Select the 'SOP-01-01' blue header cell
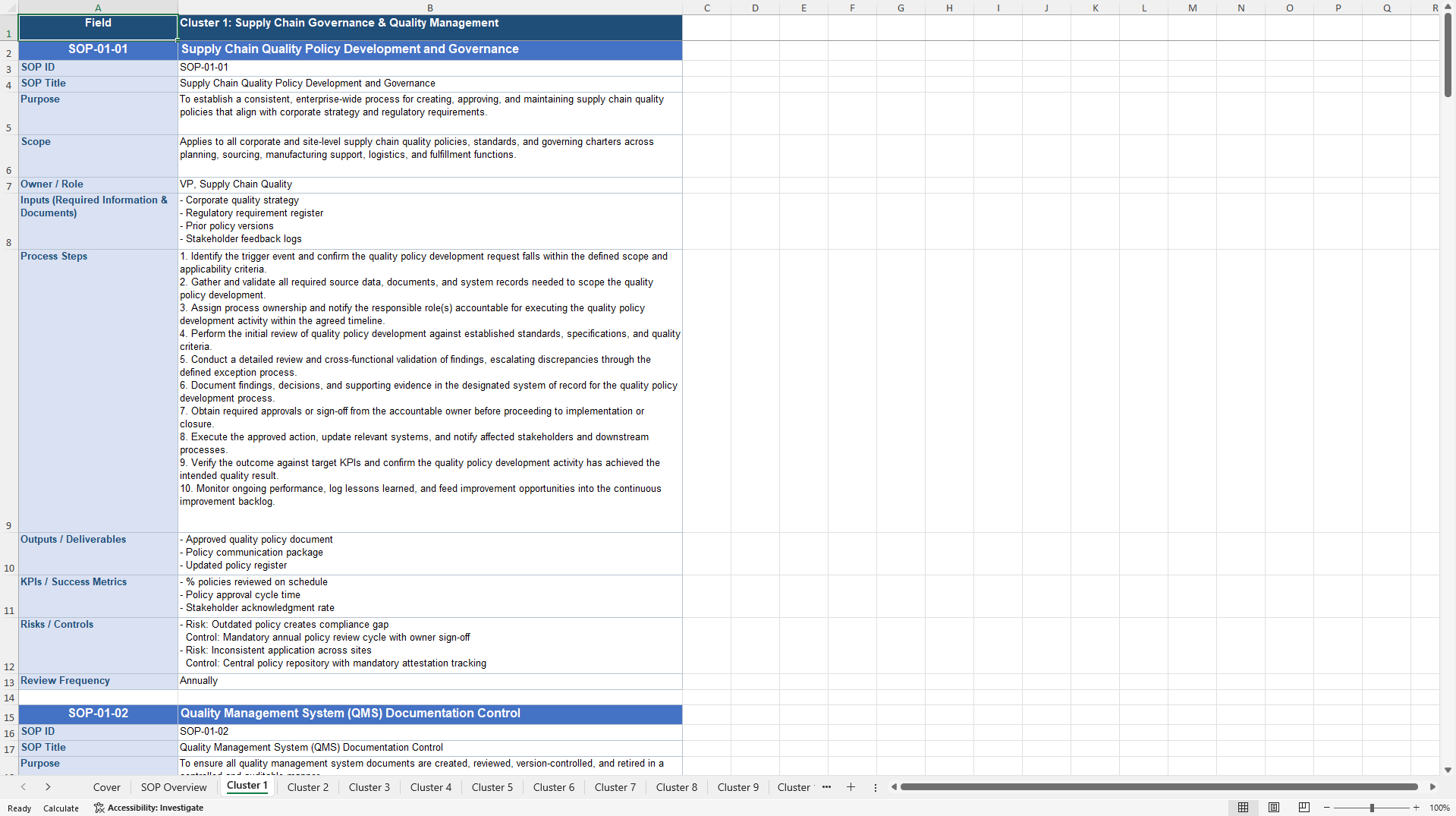The height and width of the screenshot is (816, 1456). point(98,50)
